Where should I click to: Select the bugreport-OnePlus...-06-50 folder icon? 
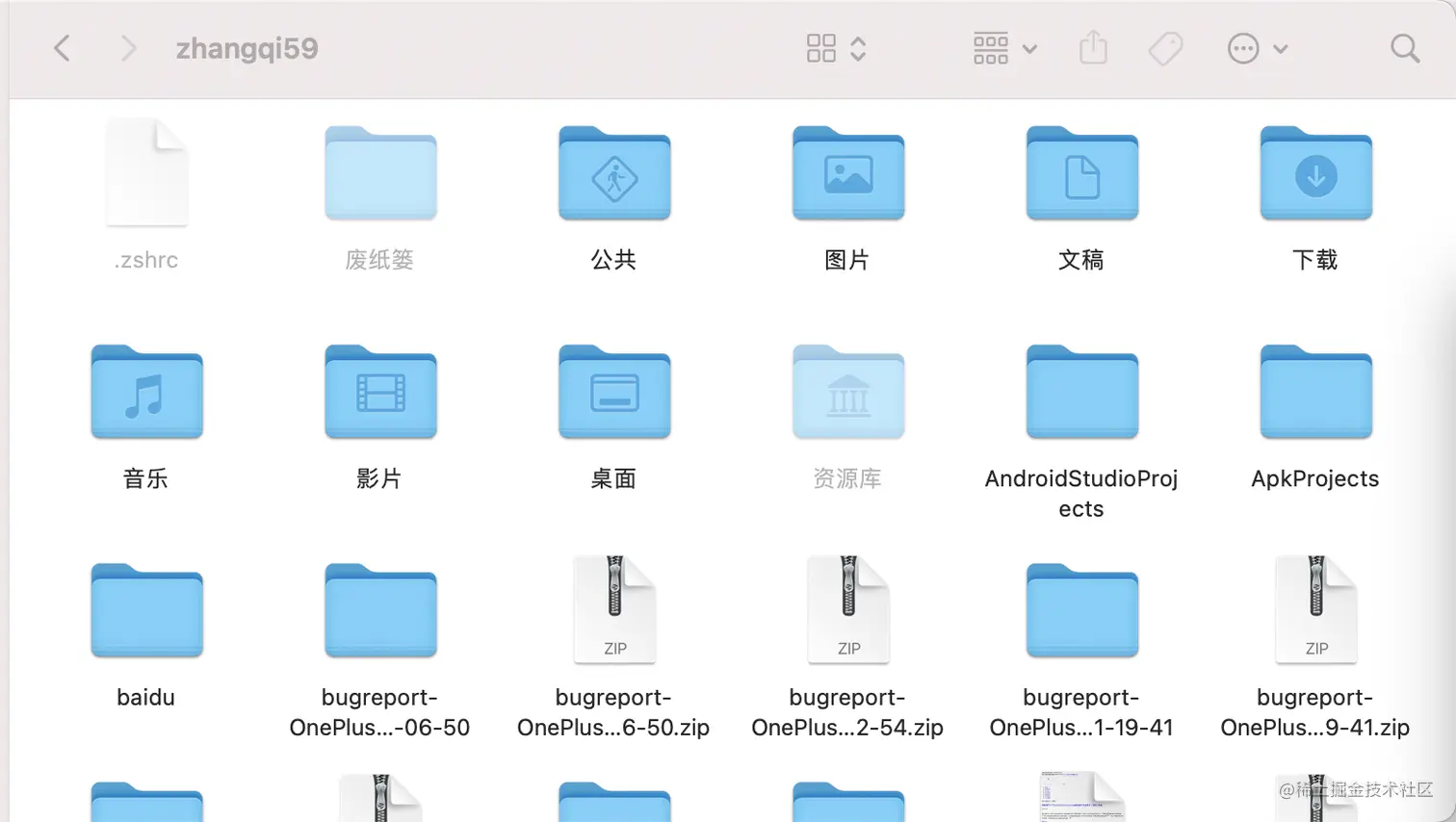coord(380,610)
